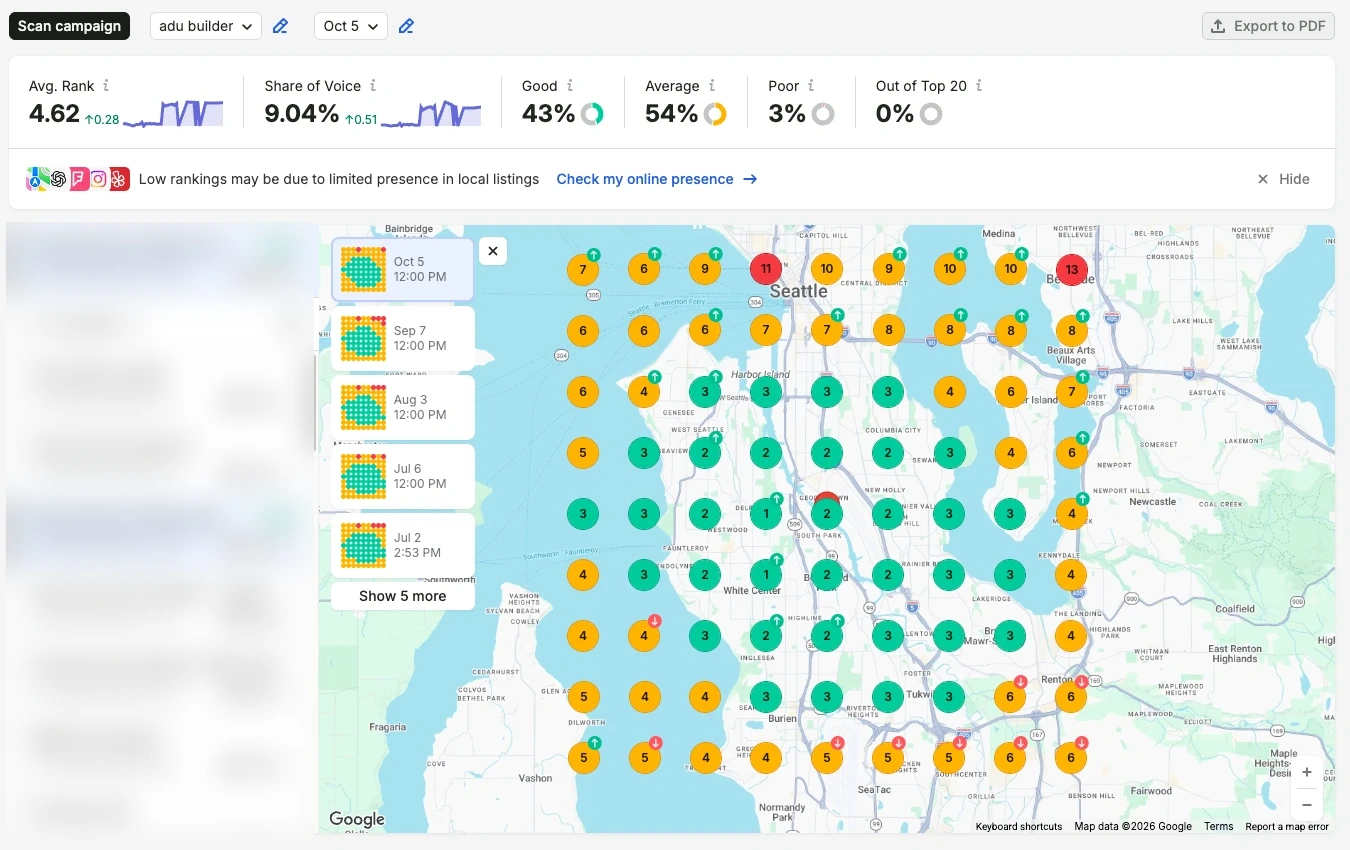Zoom in on the map

pos(1307,772)
